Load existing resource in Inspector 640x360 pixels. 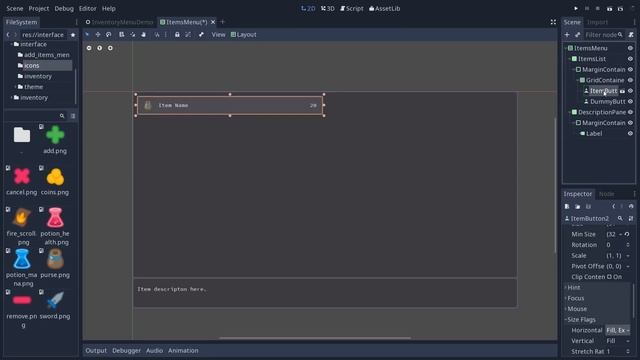click(578, 207)
